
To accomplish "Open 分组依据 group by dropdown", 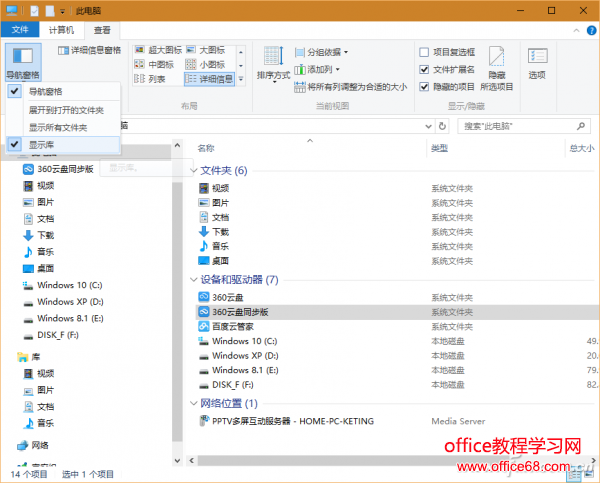I will pyautogui.click(x=322, y=52).
